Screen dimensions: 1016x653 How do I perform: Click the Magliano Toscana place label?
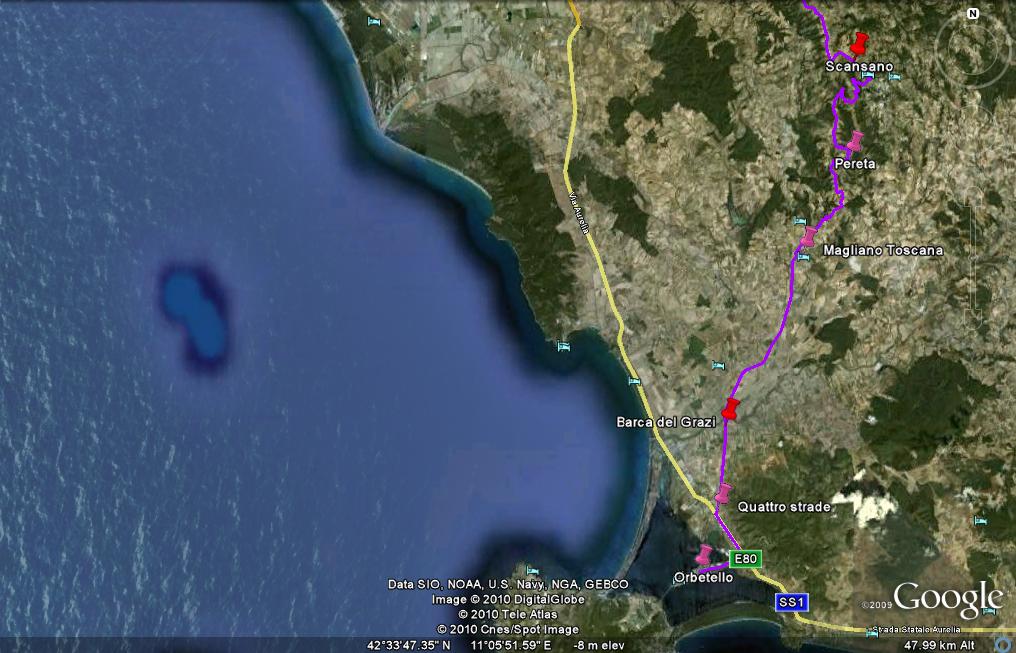tap(882, 250)
